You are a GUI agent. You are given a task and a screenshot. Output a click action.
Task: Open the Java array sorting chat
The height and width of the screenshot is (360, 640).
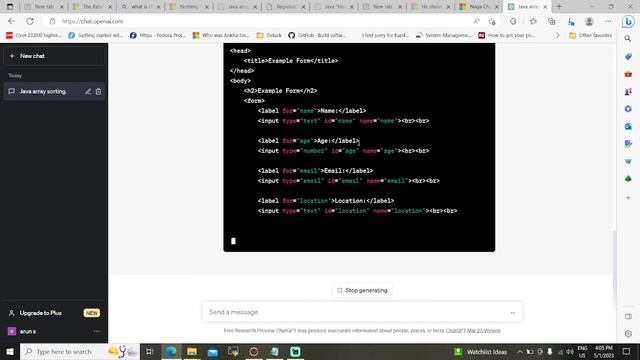[x=43, y=91]
